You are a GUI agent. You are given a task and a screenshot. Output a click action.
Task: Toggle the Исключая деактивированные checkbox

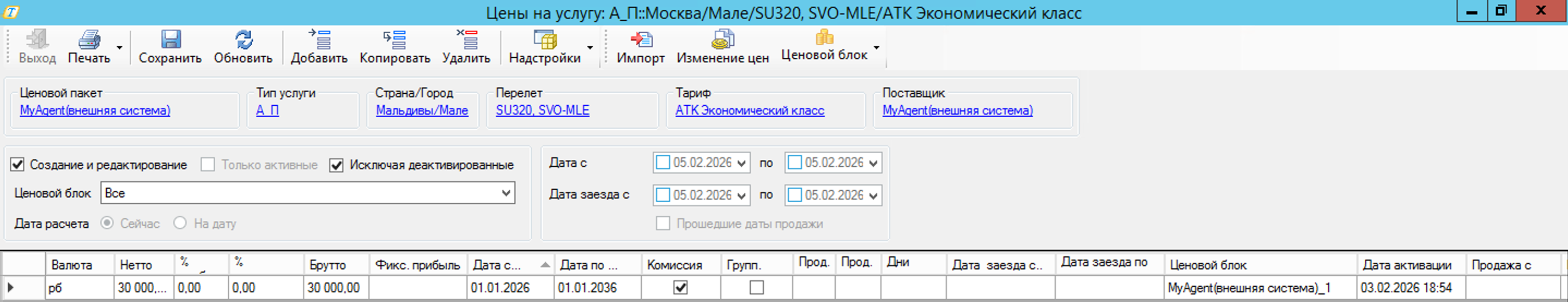click(x=336, y=165)
